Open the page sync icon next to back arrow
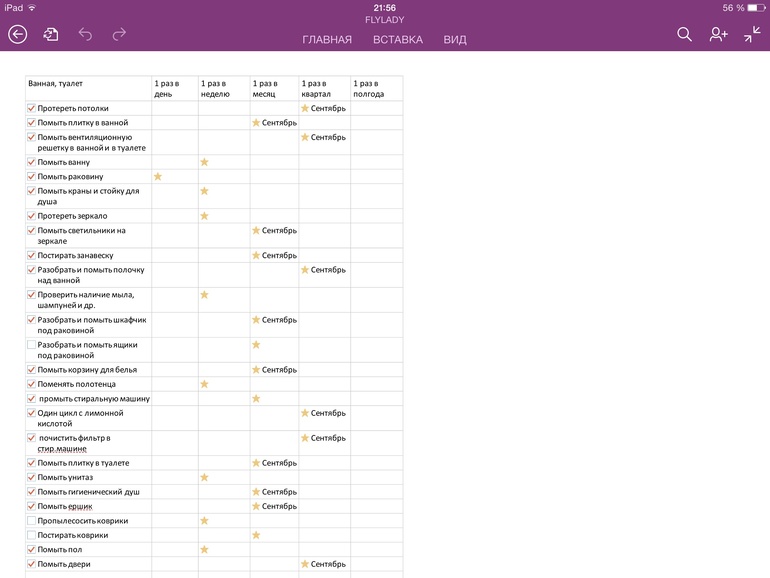770x578 pixels. tap(51, 35)
